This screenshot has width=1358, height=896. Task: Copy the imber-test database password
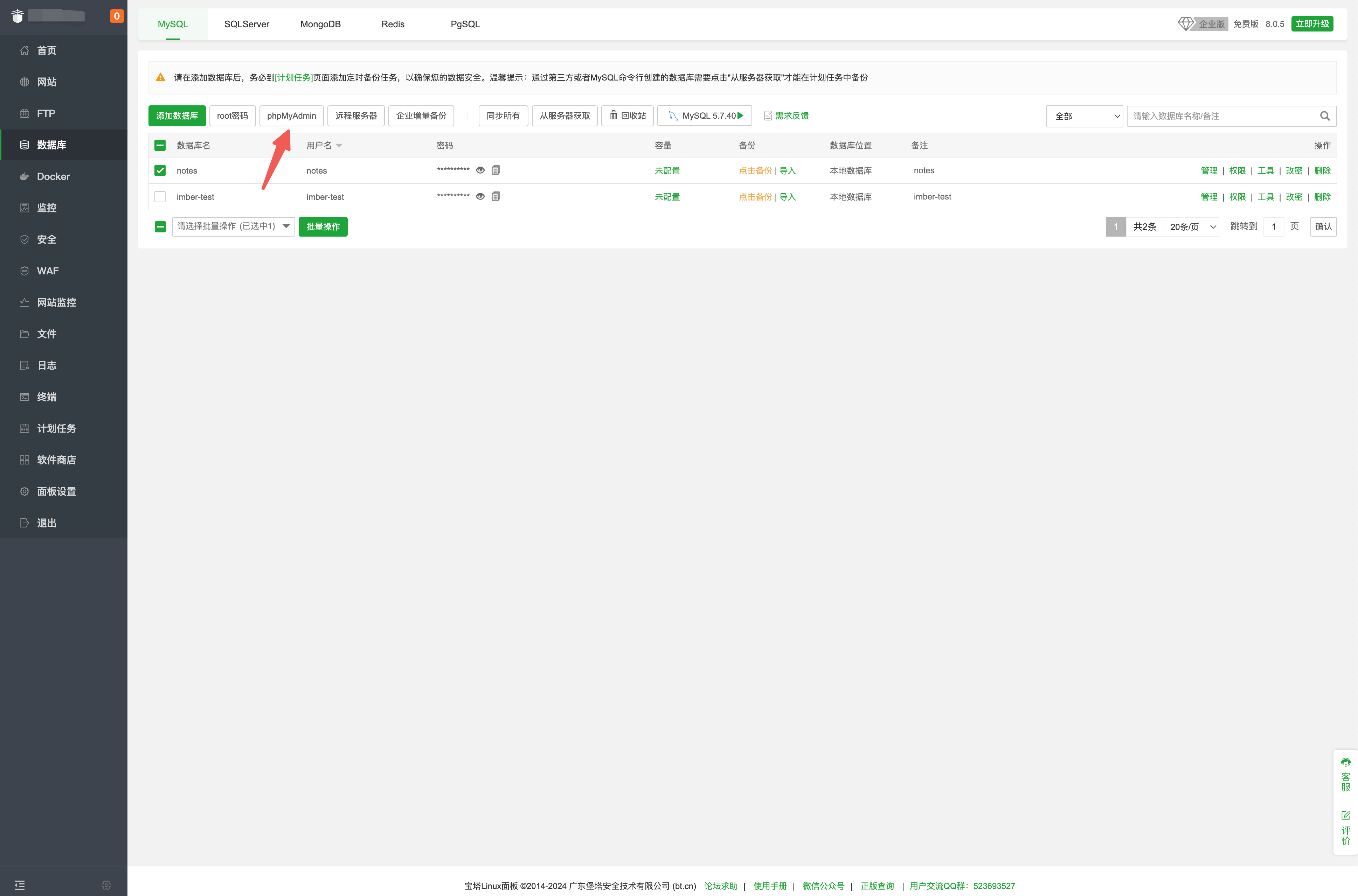click(x=496, y=197)
